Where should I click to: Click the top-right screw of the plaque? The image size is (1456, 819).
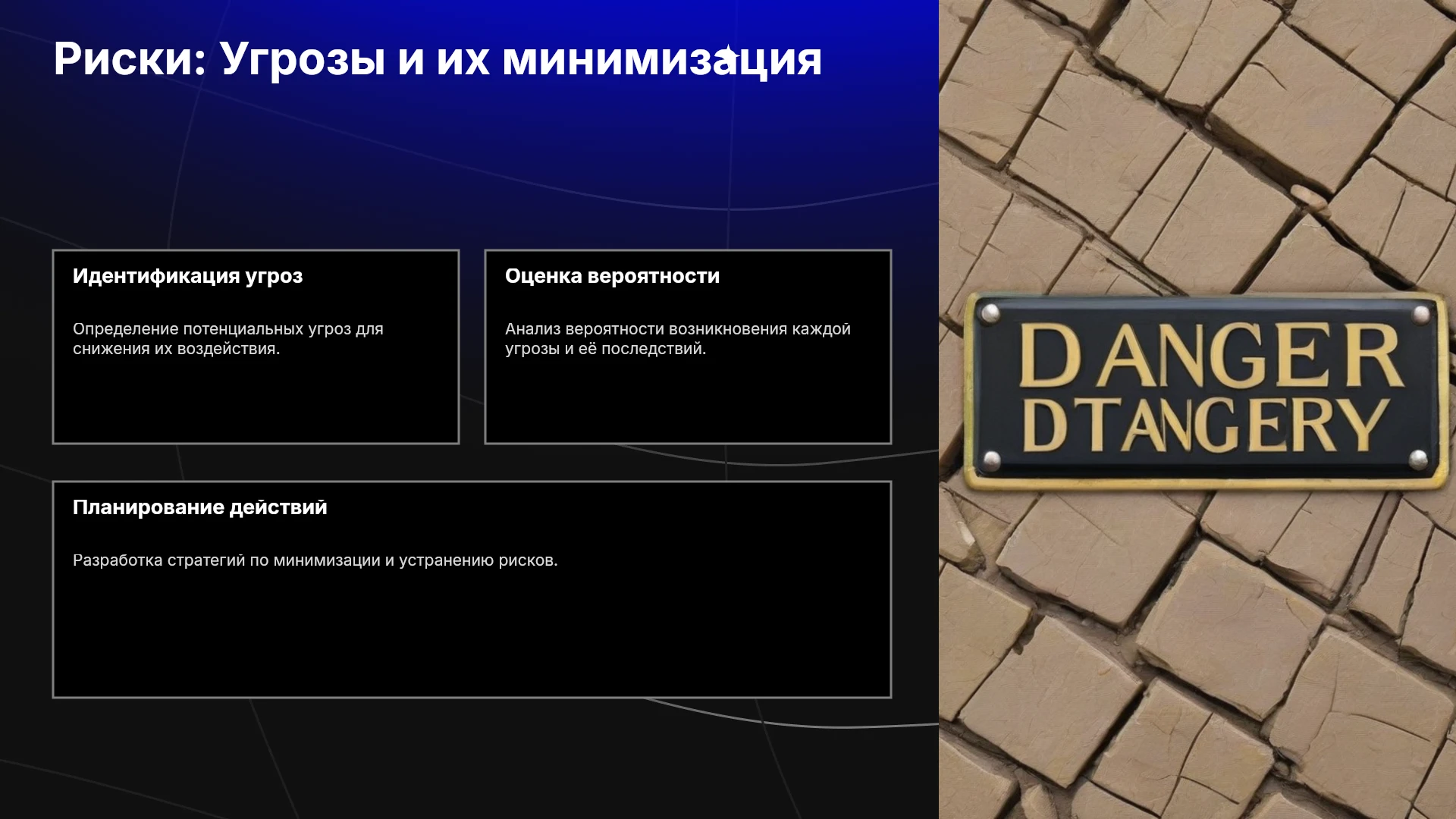[x=1420, y=314]
